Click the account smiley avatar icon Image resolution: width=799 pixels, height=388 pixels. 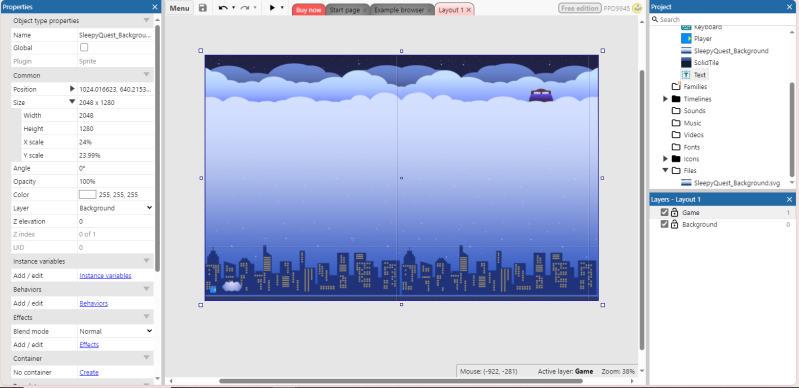[637, 8]
